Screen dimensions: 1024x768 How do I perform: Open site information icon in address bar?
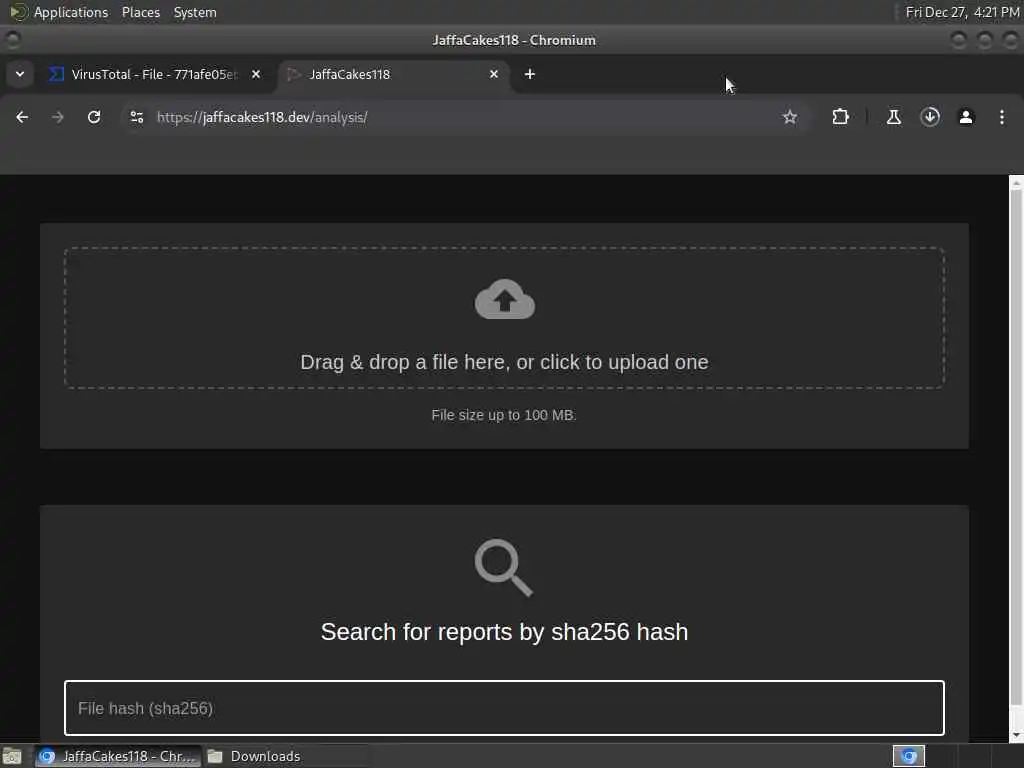(136, 117)
